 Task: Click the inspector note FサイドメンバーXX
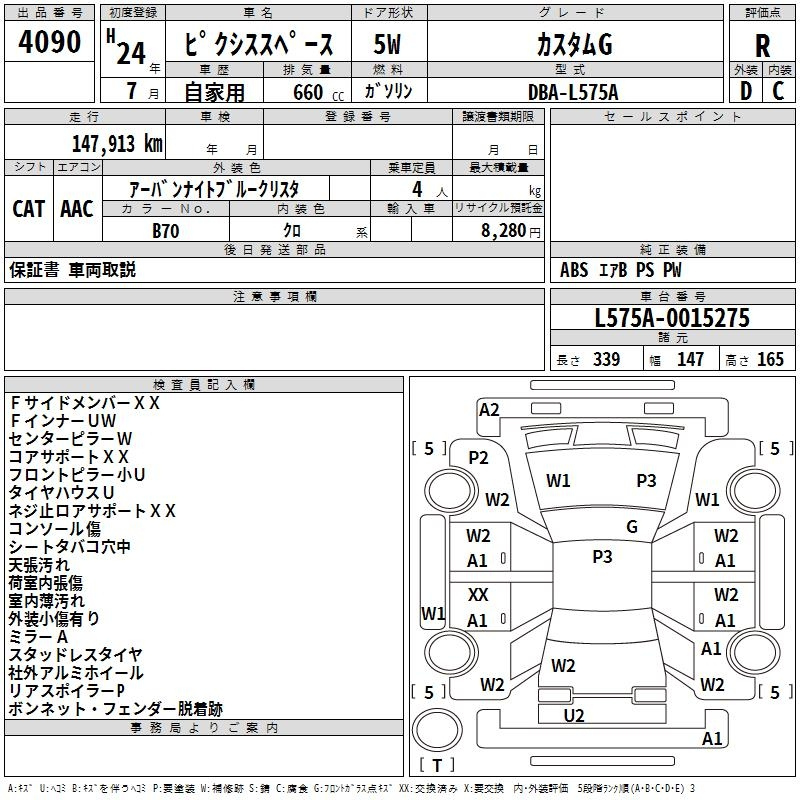tap(85, 403)
